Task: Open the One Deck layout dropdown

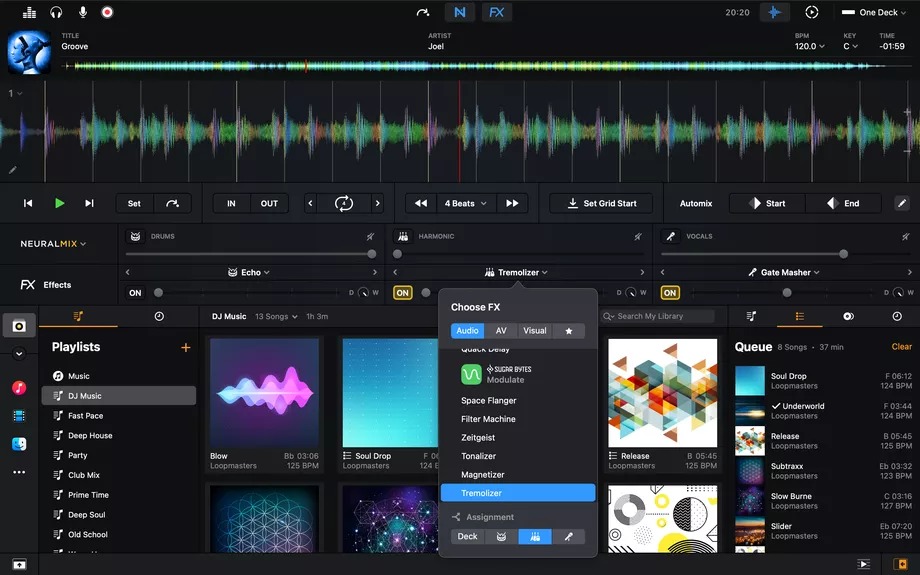Action: coord(873,12)
